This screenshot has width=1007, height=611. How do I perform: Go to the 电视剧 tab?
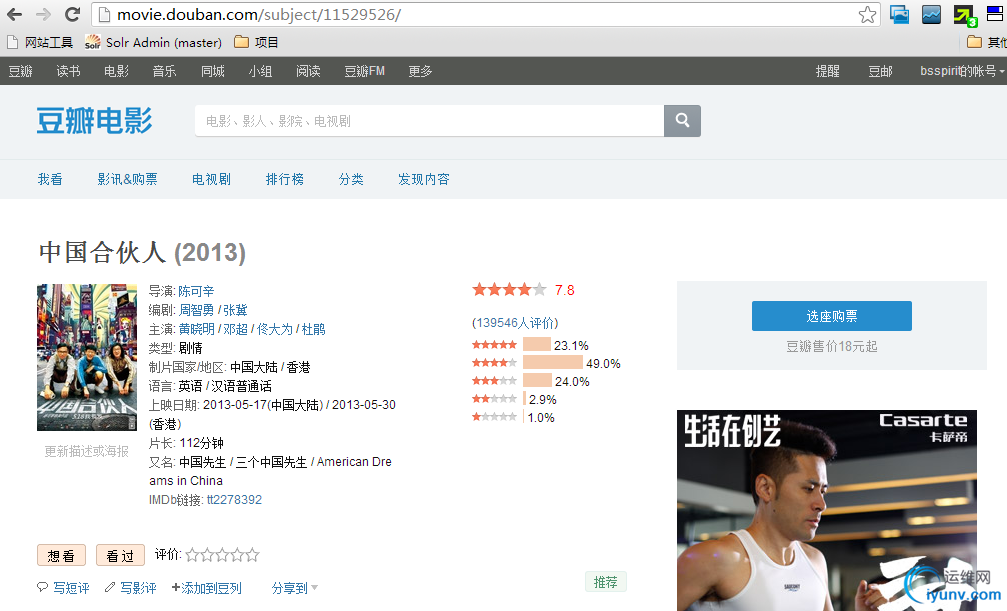pos(211,179)
